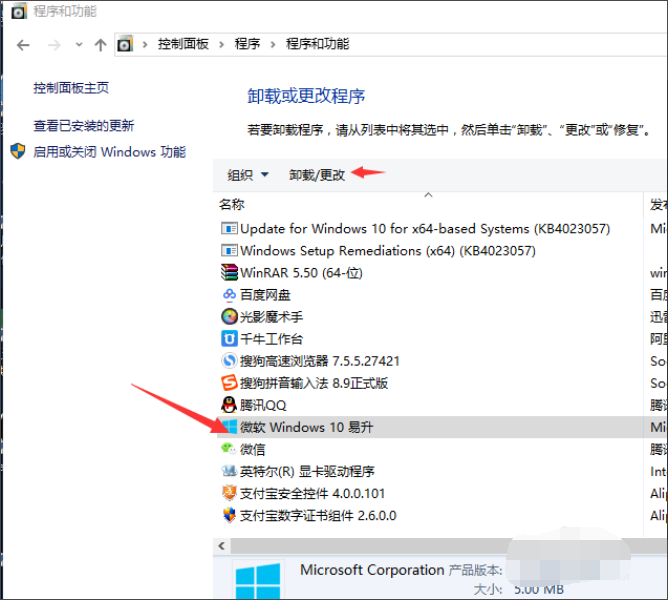Click the 支付宝数字证书组件 icon

[x=229, y=515]
